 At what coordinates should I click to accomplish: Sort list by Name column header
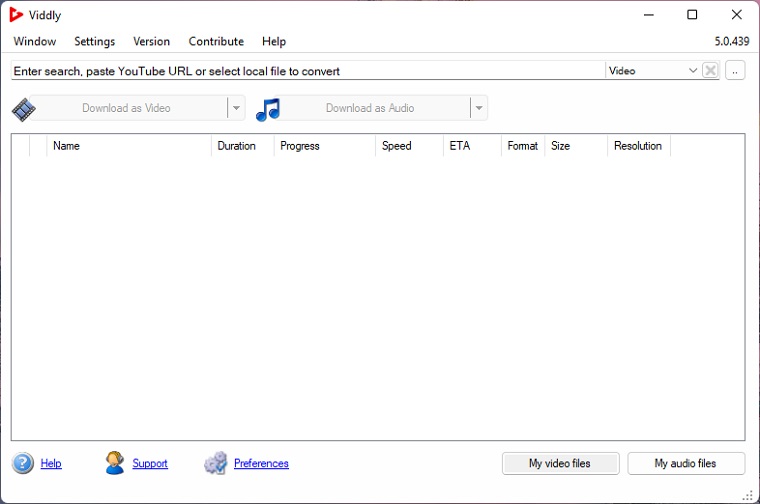click(129, 145)
